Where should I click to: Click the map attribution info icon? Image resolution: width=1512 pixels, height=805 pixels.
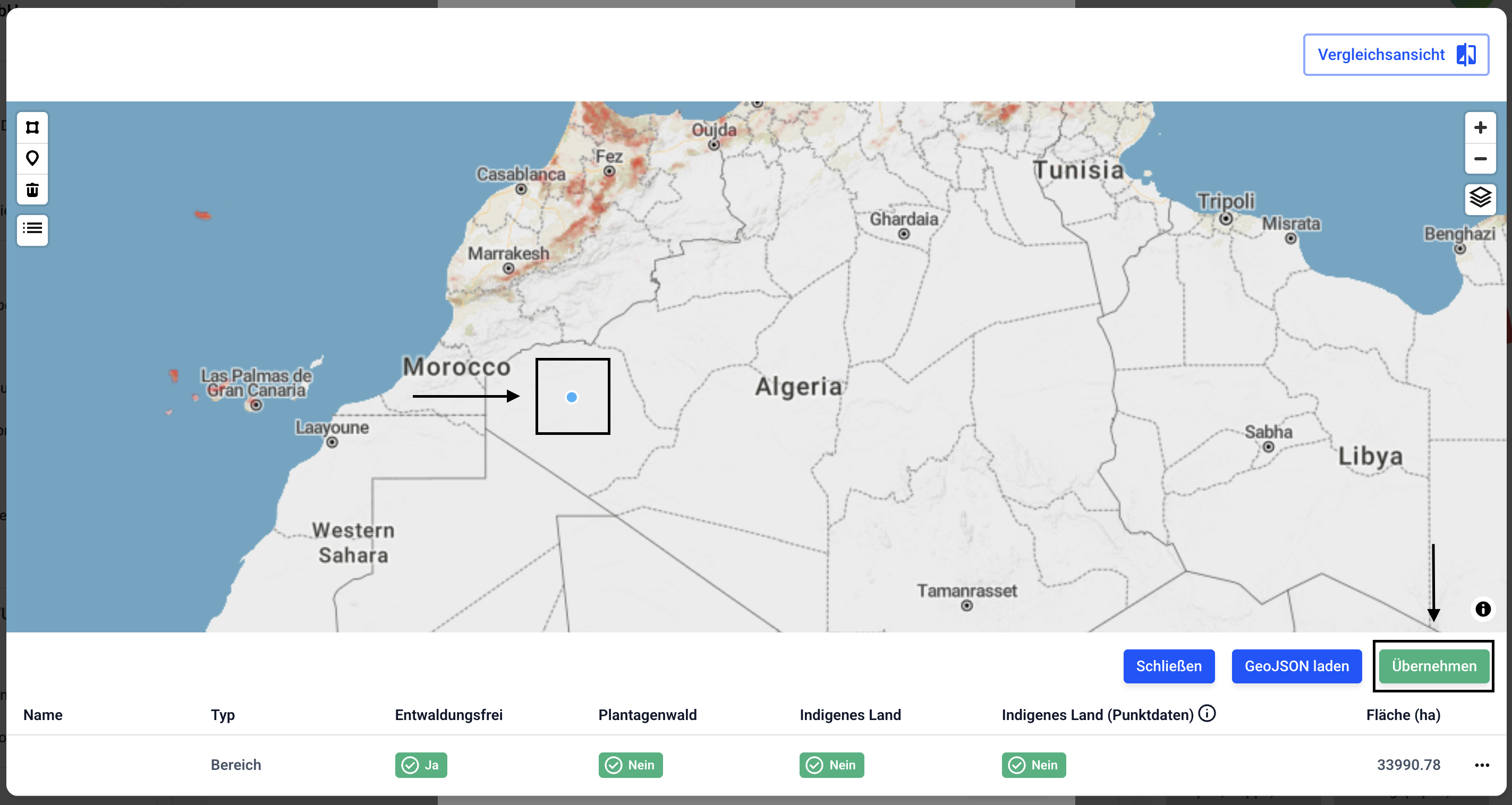pos(1483,609)
